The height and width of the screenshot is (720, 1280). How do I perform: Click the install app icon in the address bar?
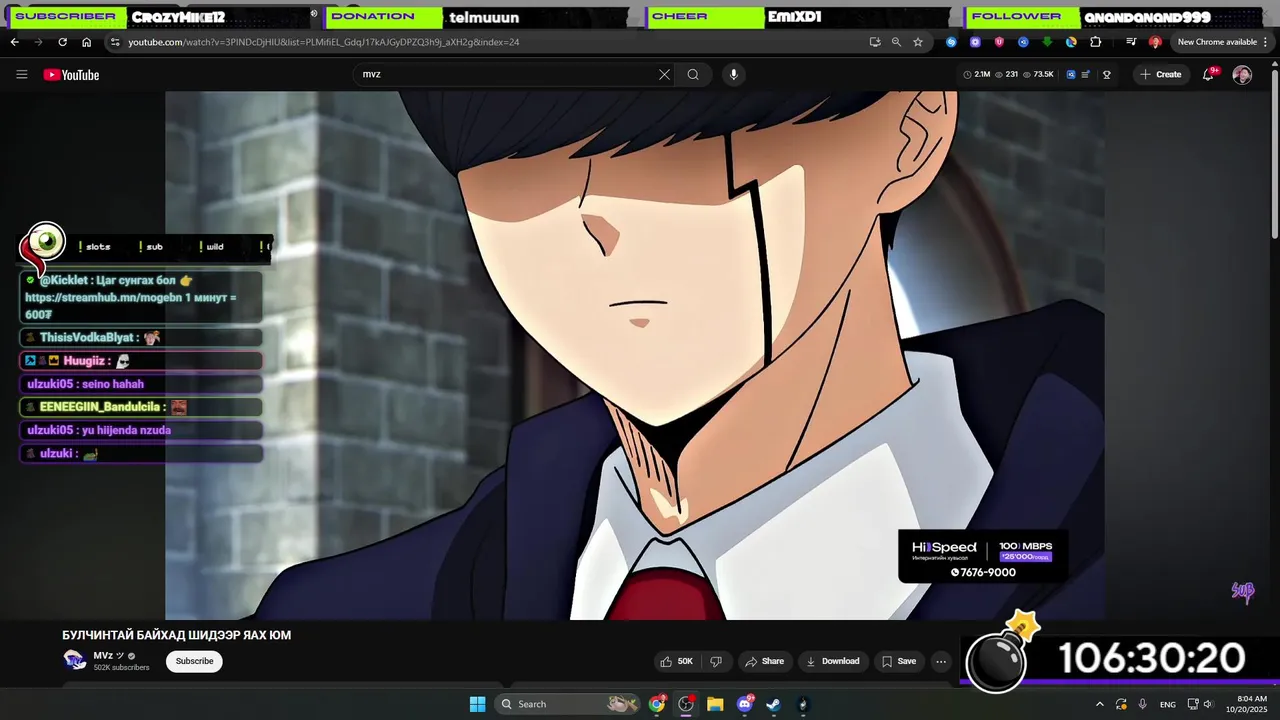point(875,42)
